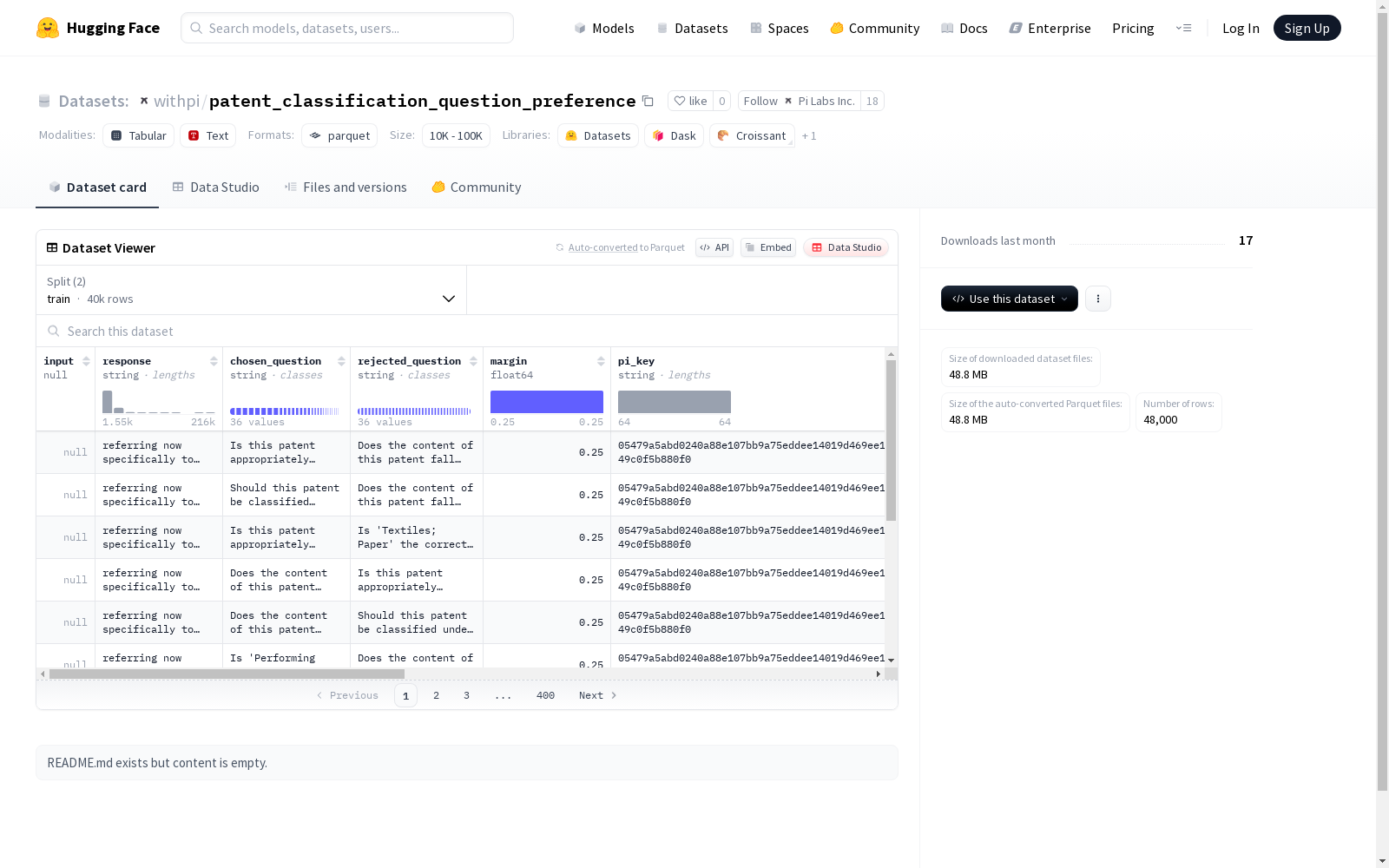Click the margin histogram bar
This screenshot has width=1389, height=868.
coord(547,402)
